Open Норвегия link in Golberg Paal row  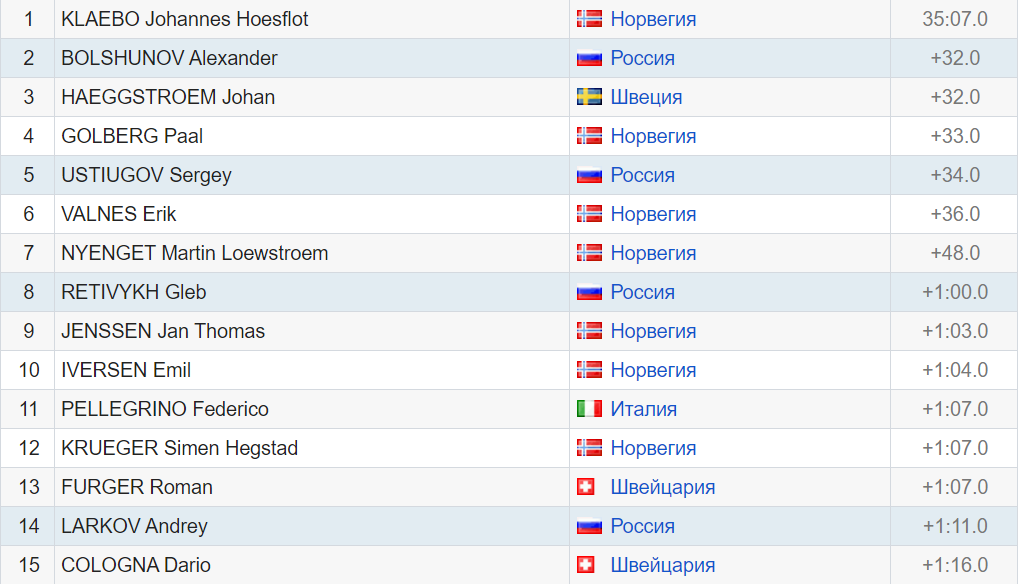coord(653,136)
